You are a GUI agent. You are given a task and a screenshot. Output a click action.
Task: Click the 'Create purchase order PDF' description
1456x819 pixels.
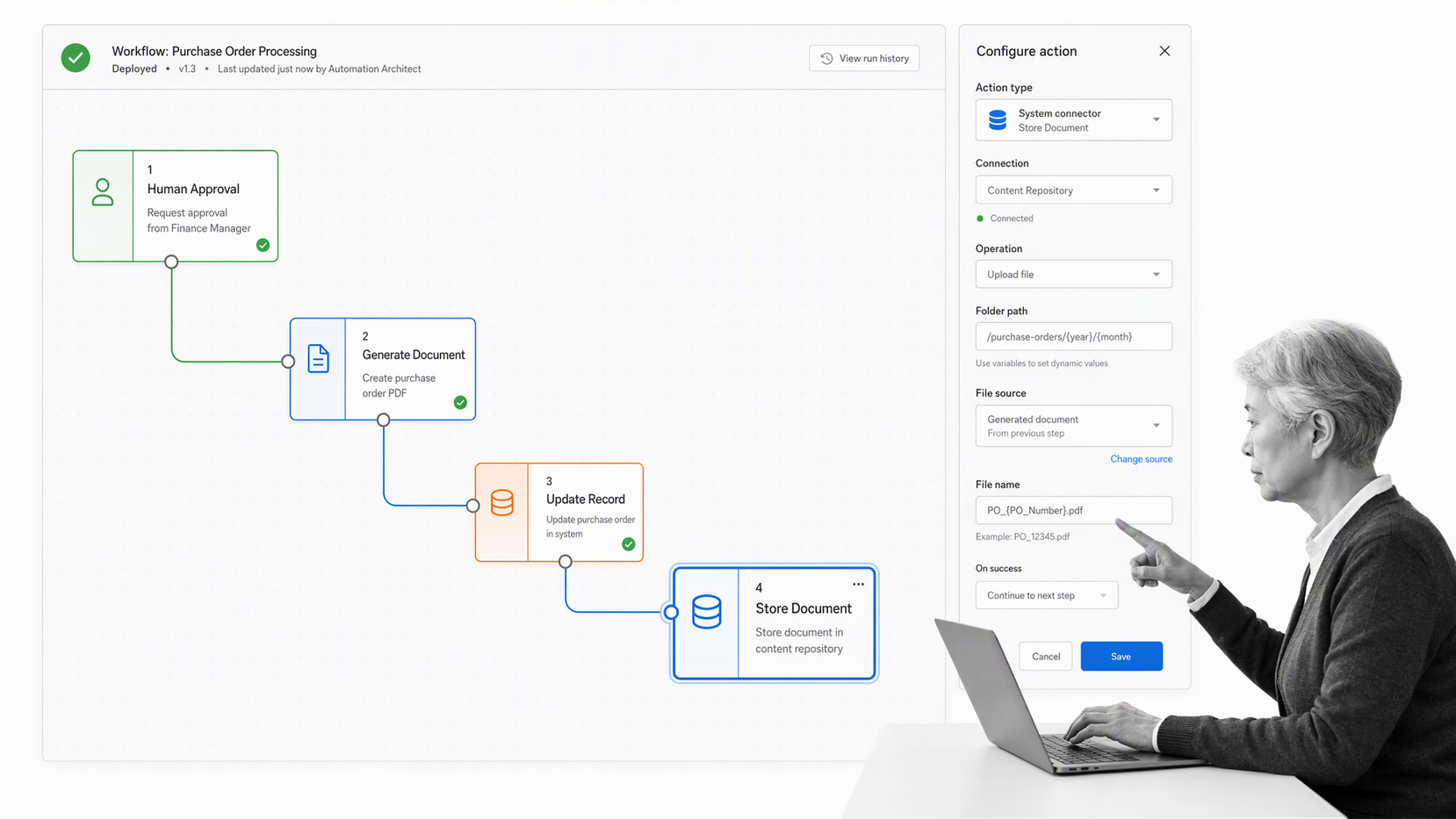click(399, 385)
